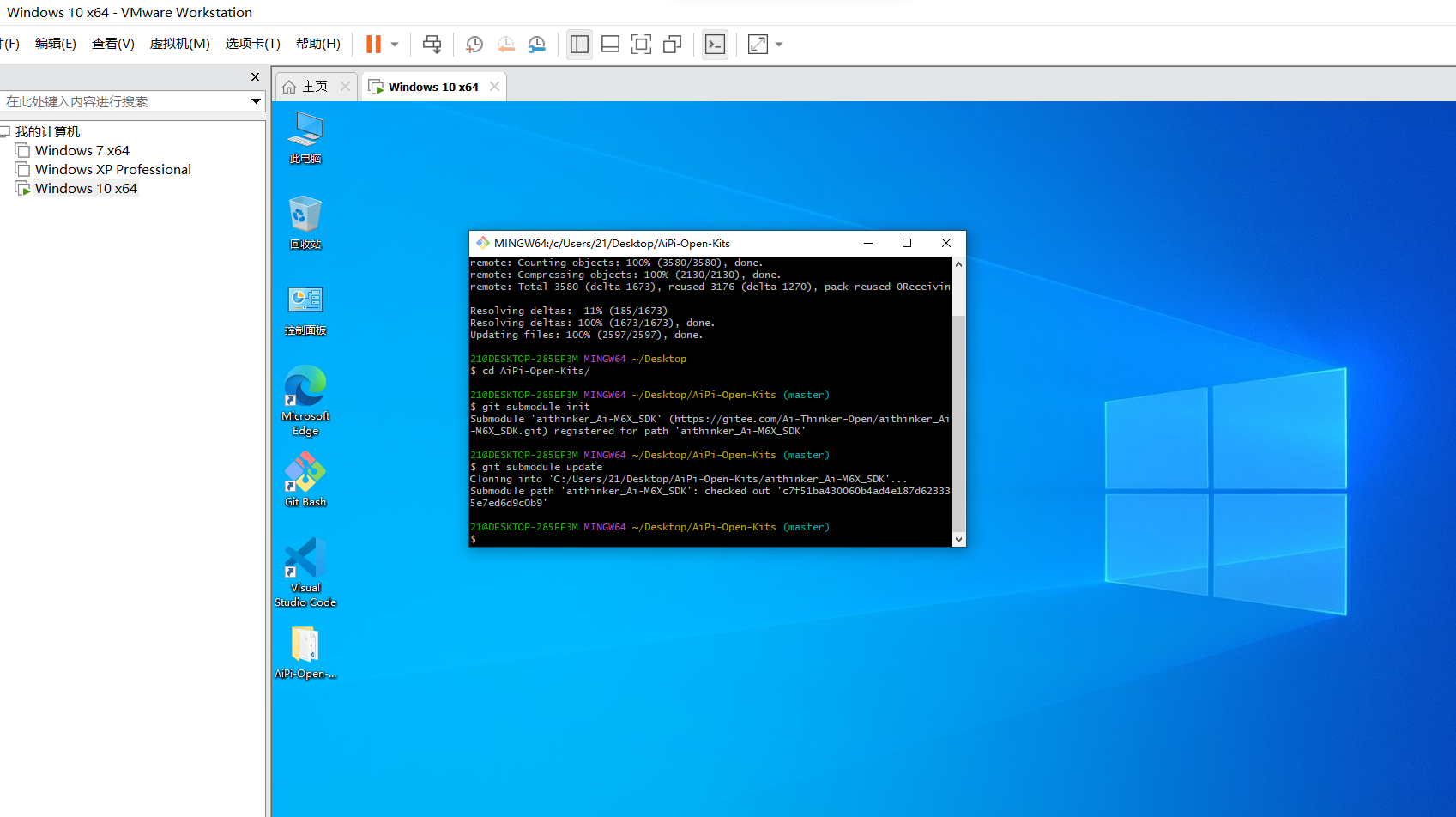Revert the VM to its previous snapshot

click(x=506, y=44)
